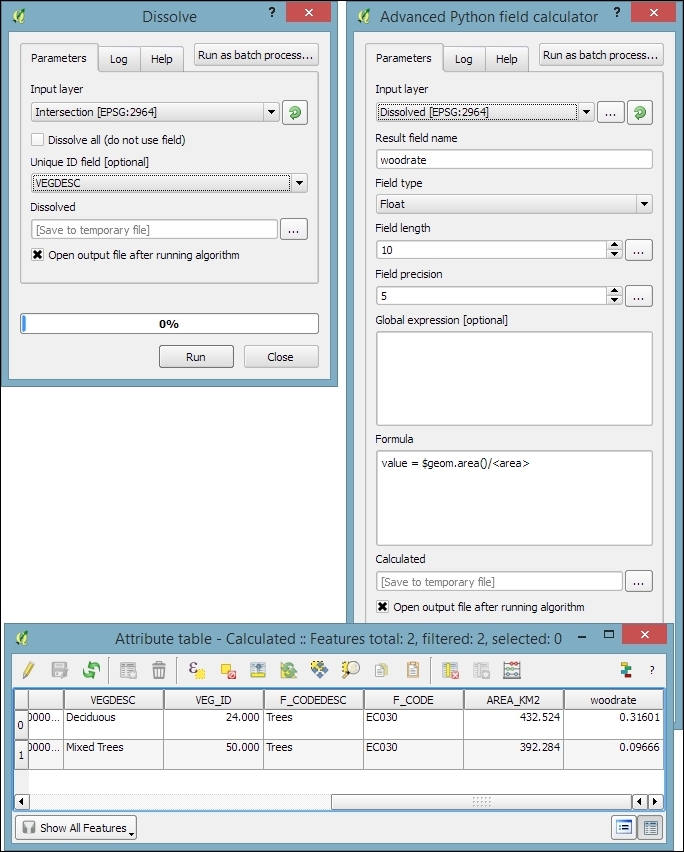684x852 pixels.
Task: Paste from clipboard icon
Action: pyautogui.click(x=413, y=670)
